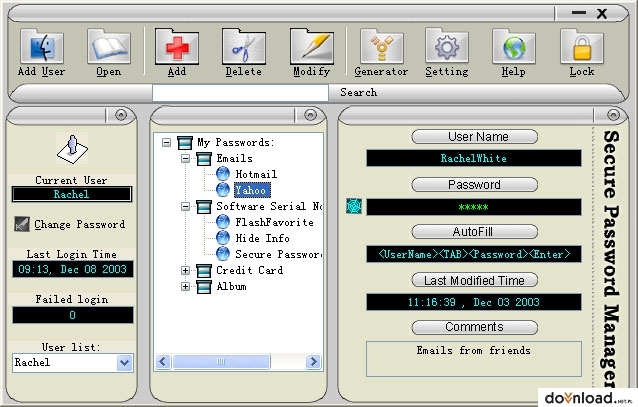Click the Add User toolbar icon

point(42,46)
